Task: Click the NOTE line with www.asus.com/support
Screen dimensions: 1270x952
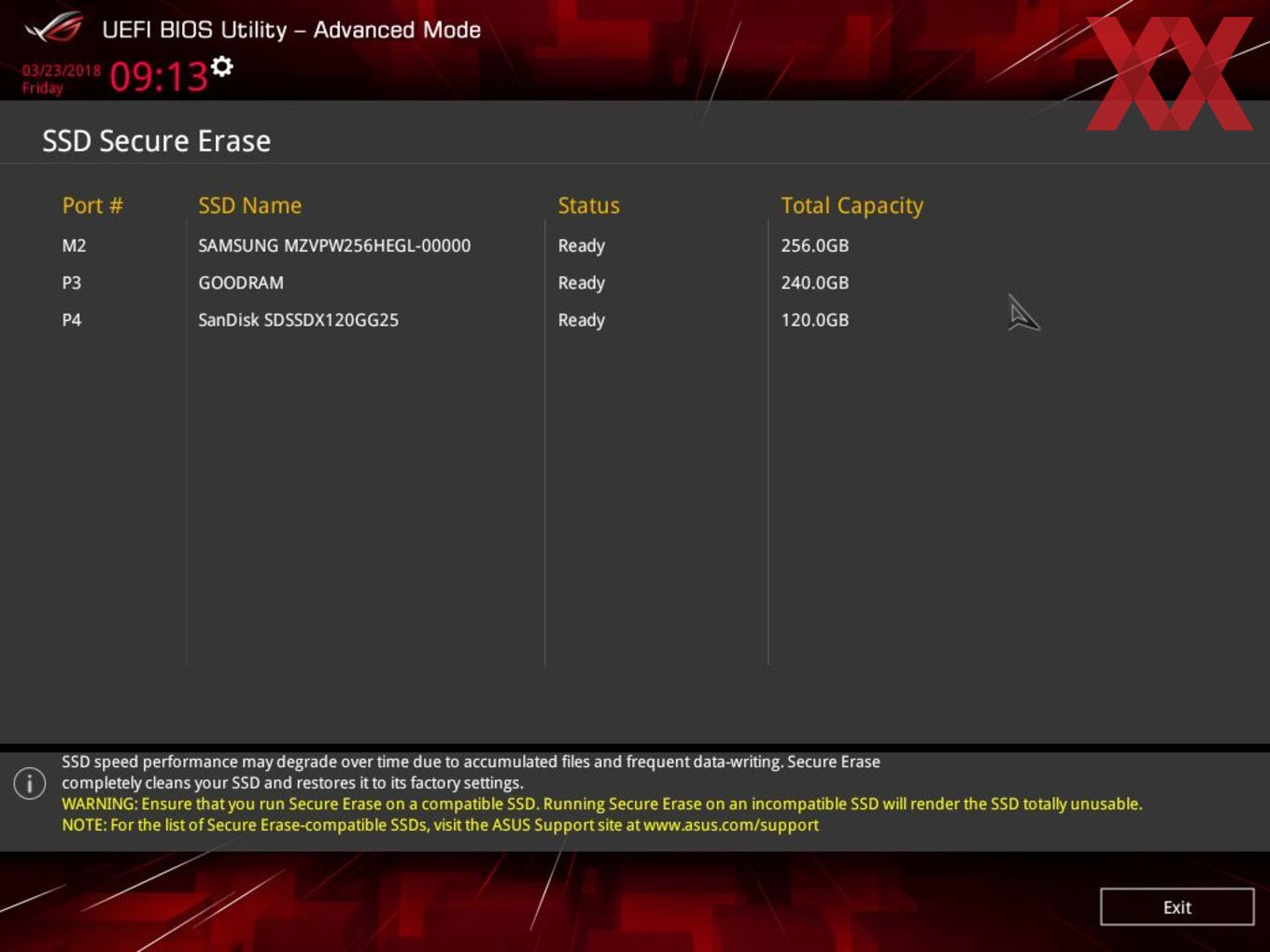Action: (440, 825)
